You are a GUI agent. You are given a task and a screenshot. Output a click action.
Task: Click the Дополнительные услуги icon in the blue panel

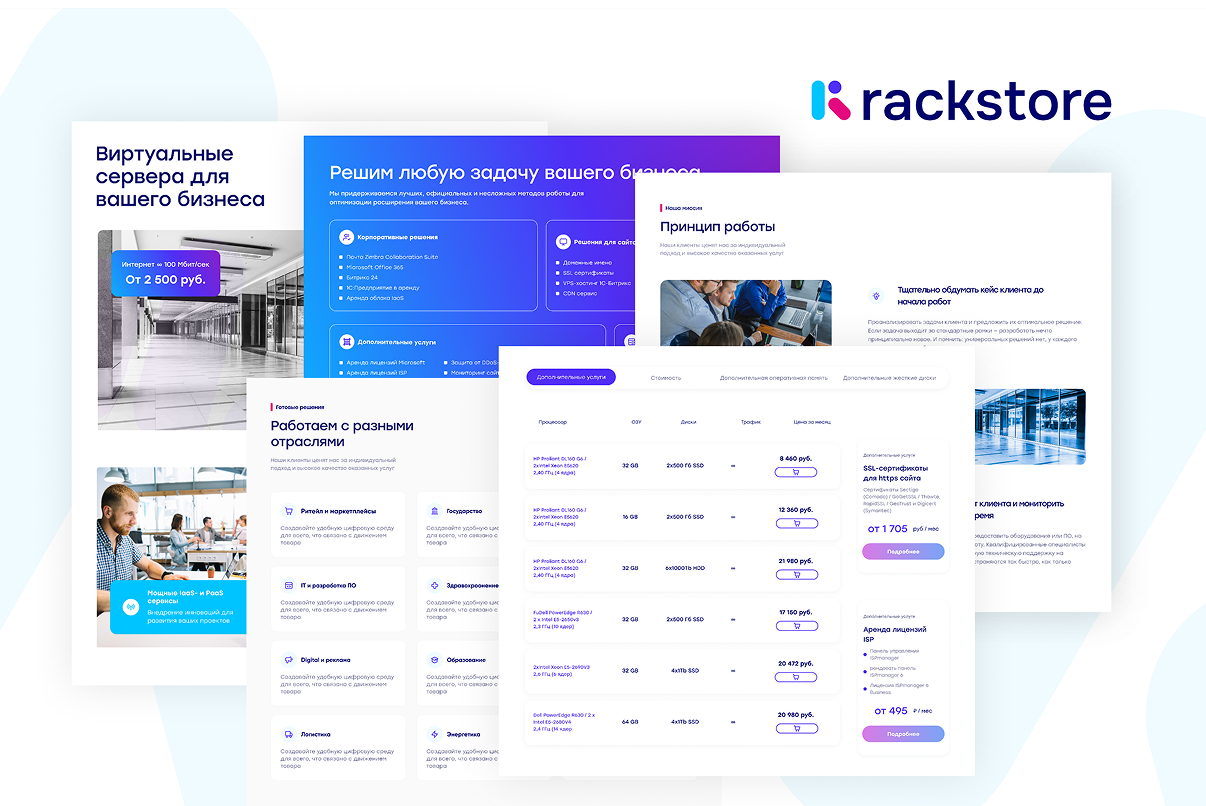(x=346, y=341)
